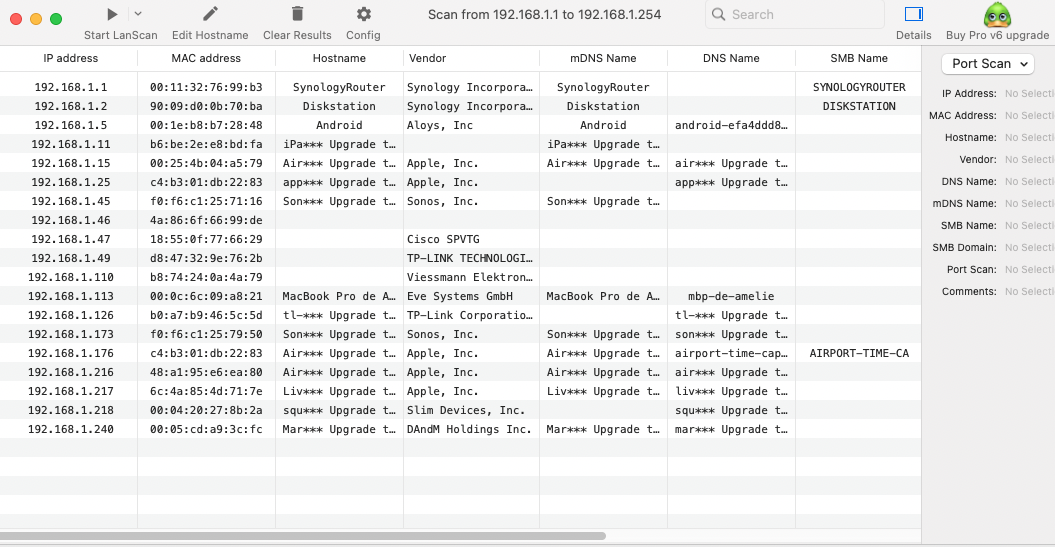This screenshot has height=547, width=1055.
Task: Click the Slim Devices, Inc. vendor cell
Action: tap(466, 410)
